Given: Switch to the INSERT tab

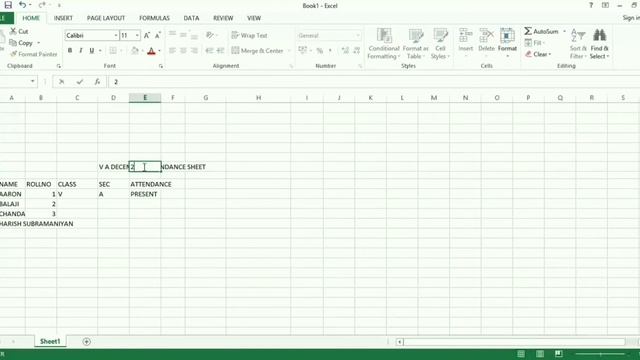Looking at the screenshot, I should pos(63,18).
